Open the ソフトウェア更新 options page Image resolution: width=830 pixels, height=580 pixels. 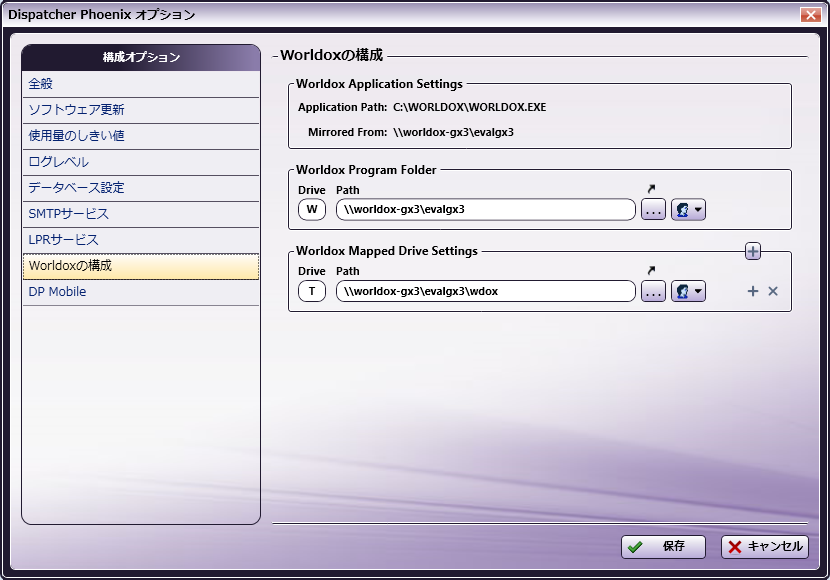click(x=141, y=110)
